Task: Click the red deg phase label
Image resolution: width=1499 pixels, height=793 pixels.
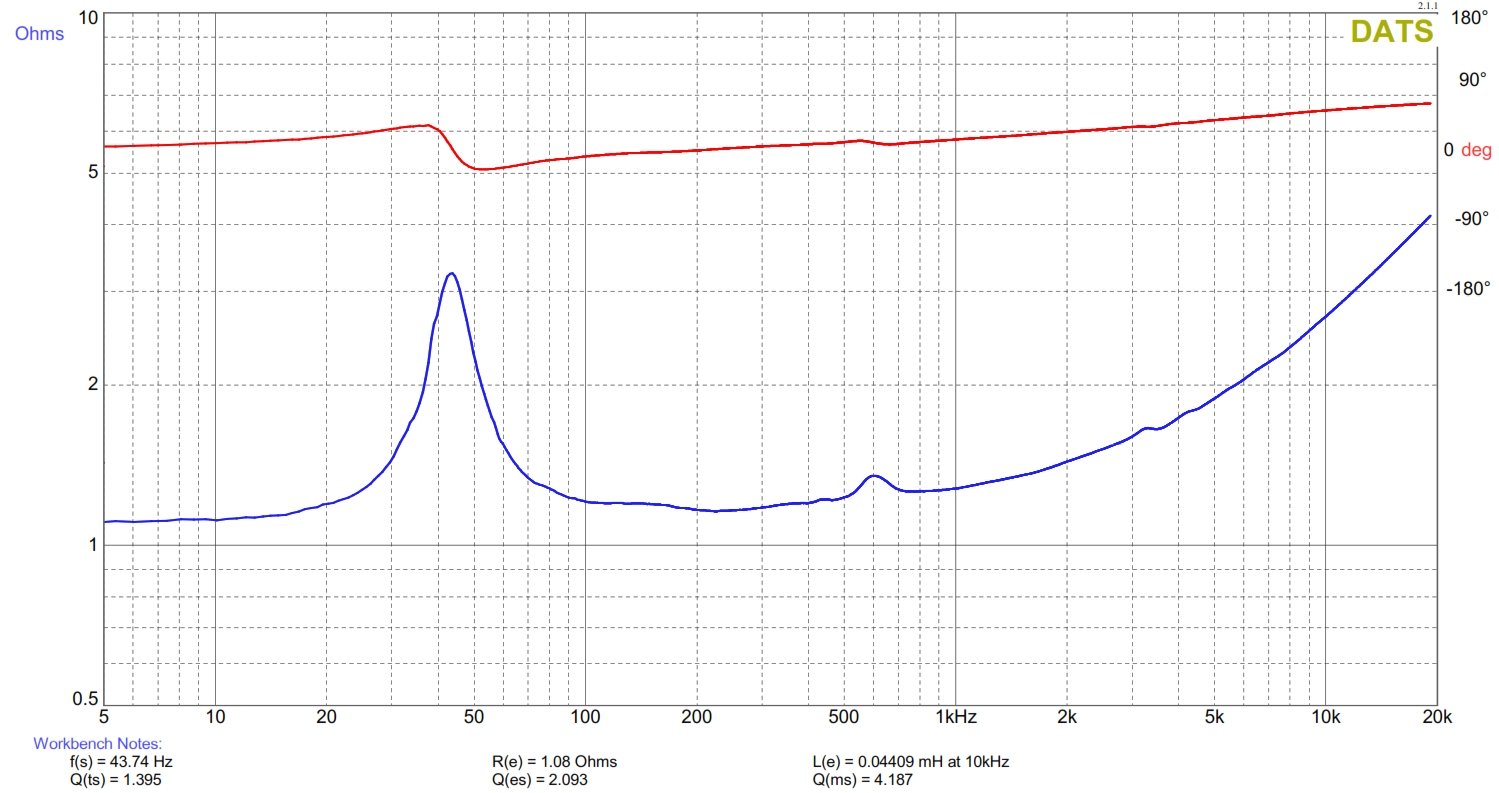Action: (1476, 151)
